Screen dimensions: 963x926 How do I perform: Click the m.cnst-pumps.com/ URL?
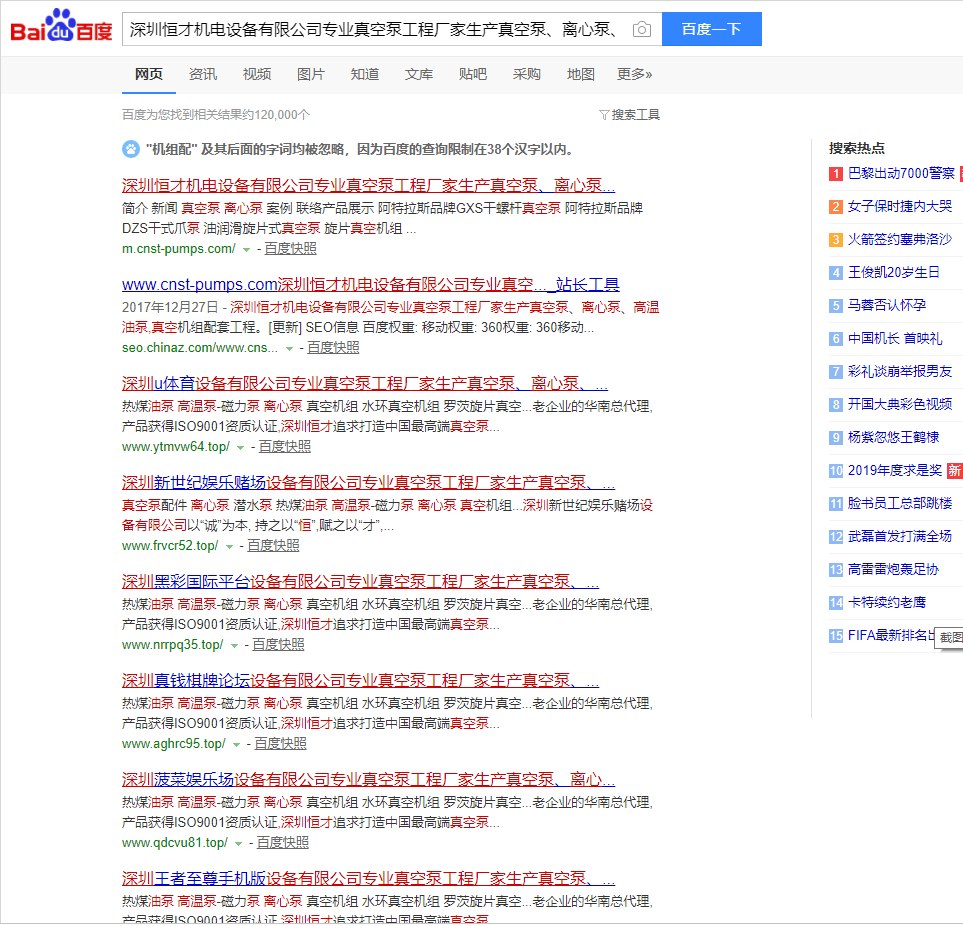point(179,249)
